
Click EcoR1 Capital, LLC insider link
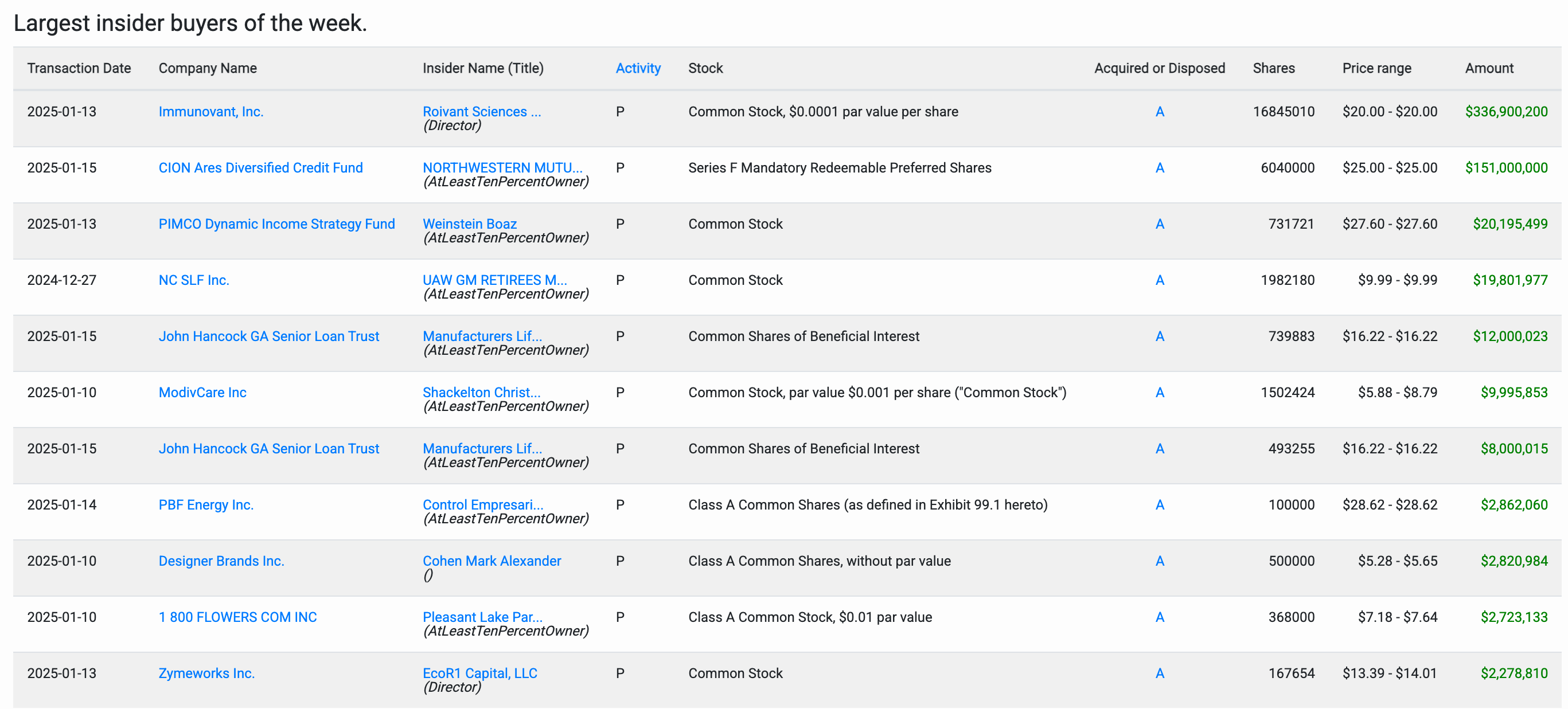coord(479,673)
